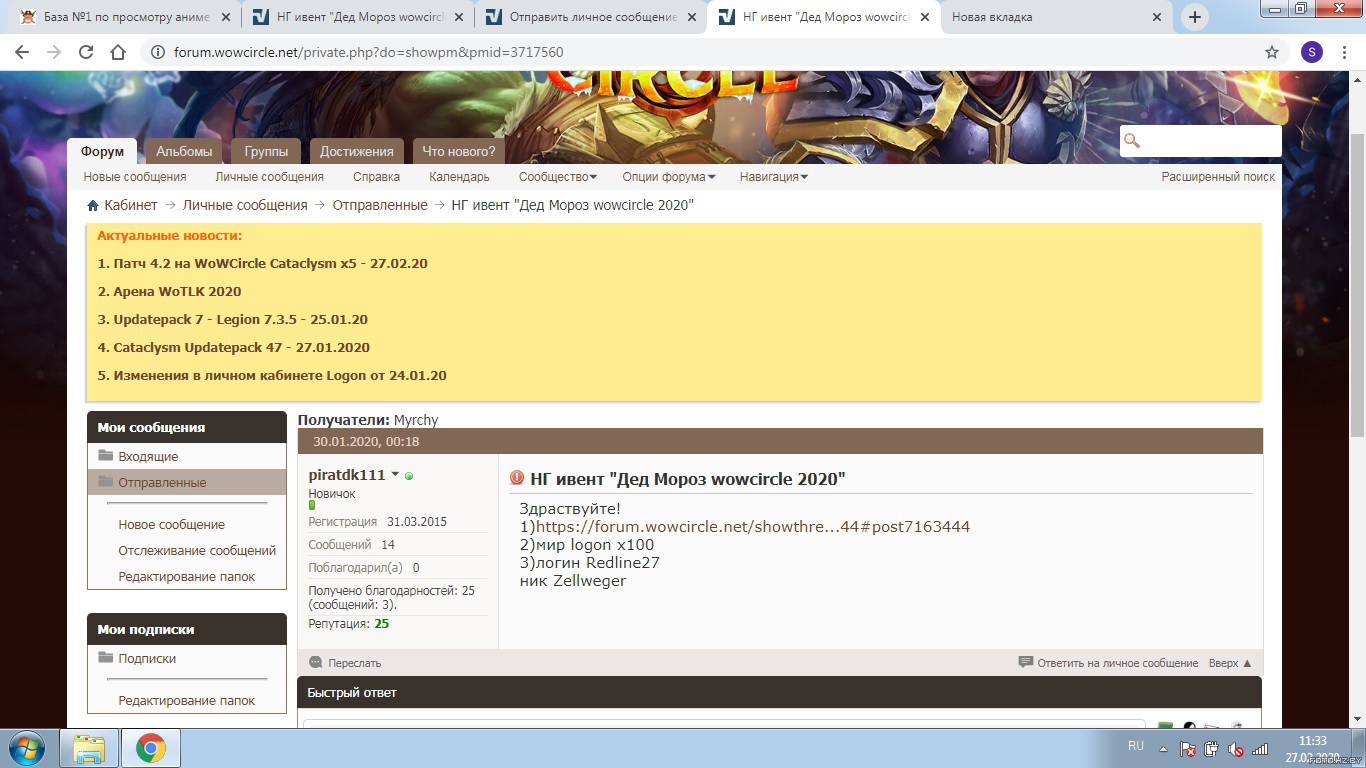Close the 'База №1 по просмотру аниме' tab
Screen dimensions: 1366x768
click(226, 17)
